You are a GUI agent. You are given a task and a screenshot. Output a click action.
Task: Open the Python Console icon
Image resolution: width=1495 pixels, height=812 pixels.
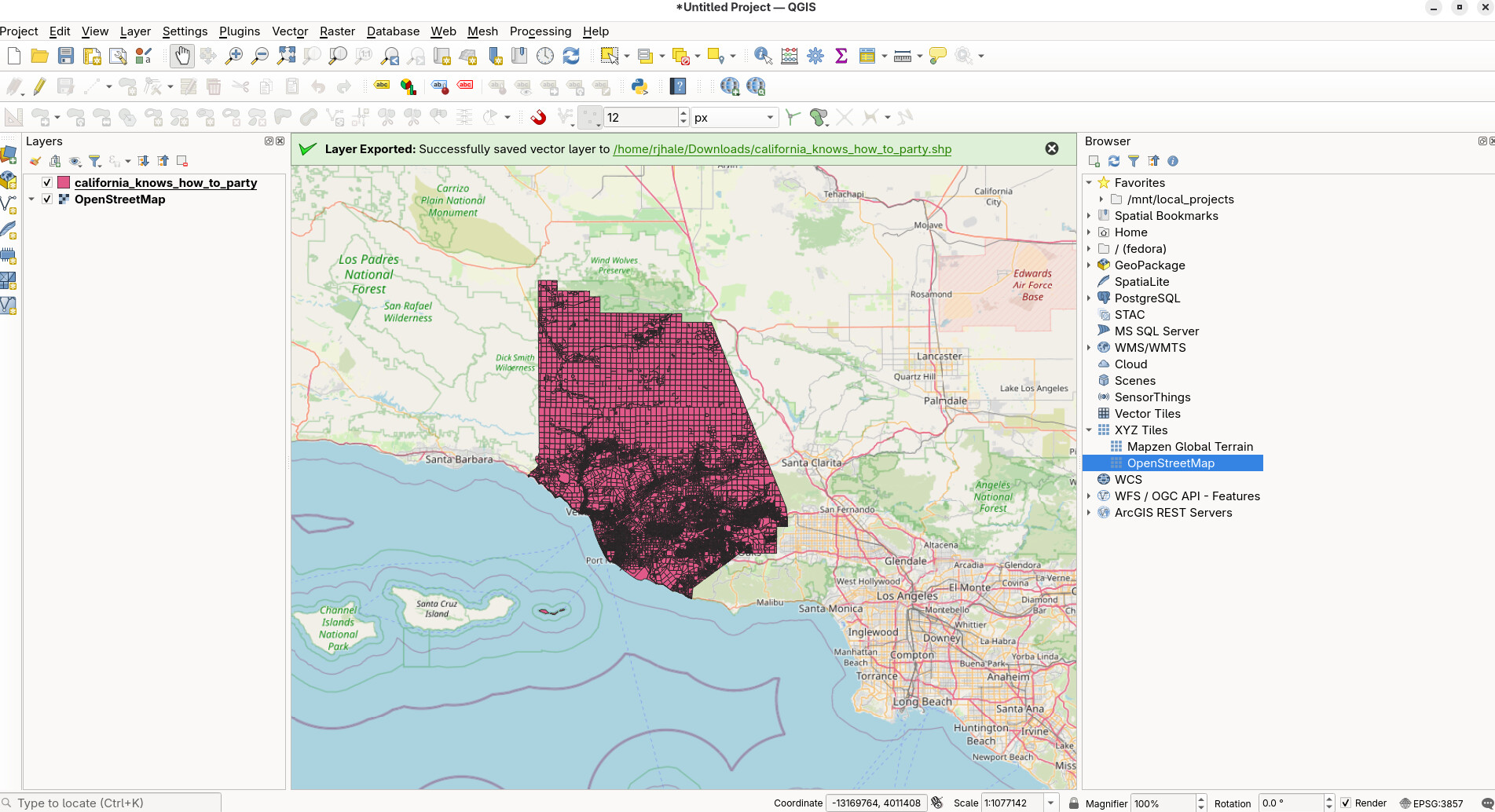[x=639, y=86]
